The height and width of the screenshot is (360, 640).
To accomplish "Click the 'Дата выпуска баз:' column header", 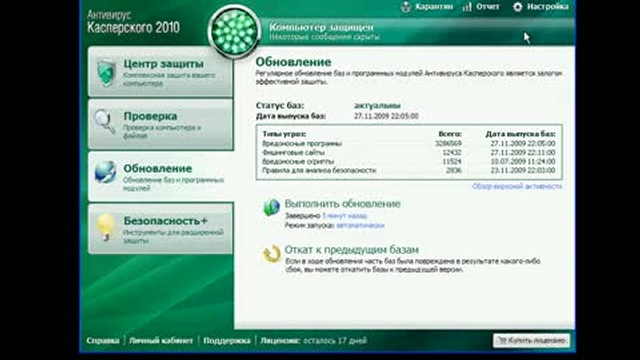I will point(520,134).
